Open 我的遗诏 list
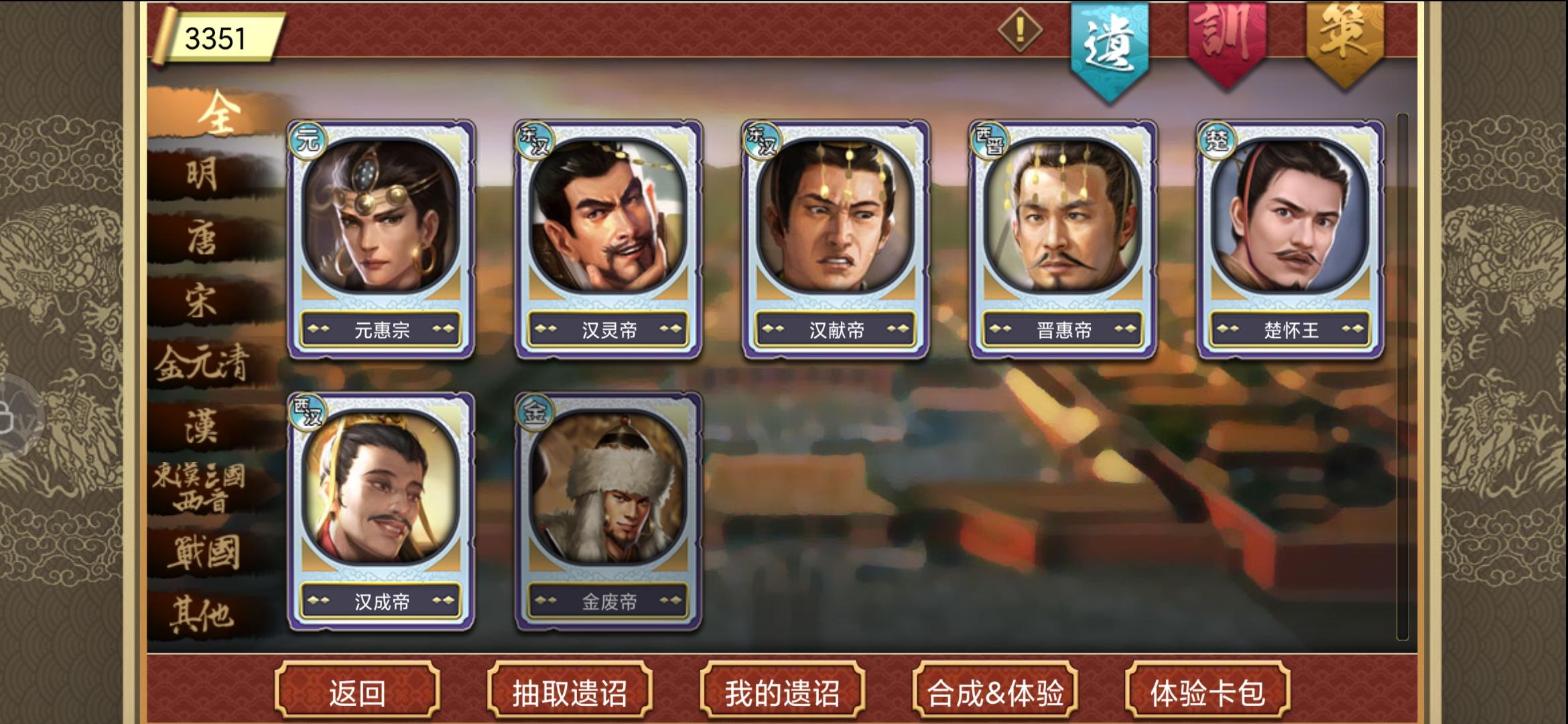This screenshot has height=724, width=1568. coord(782,691)
